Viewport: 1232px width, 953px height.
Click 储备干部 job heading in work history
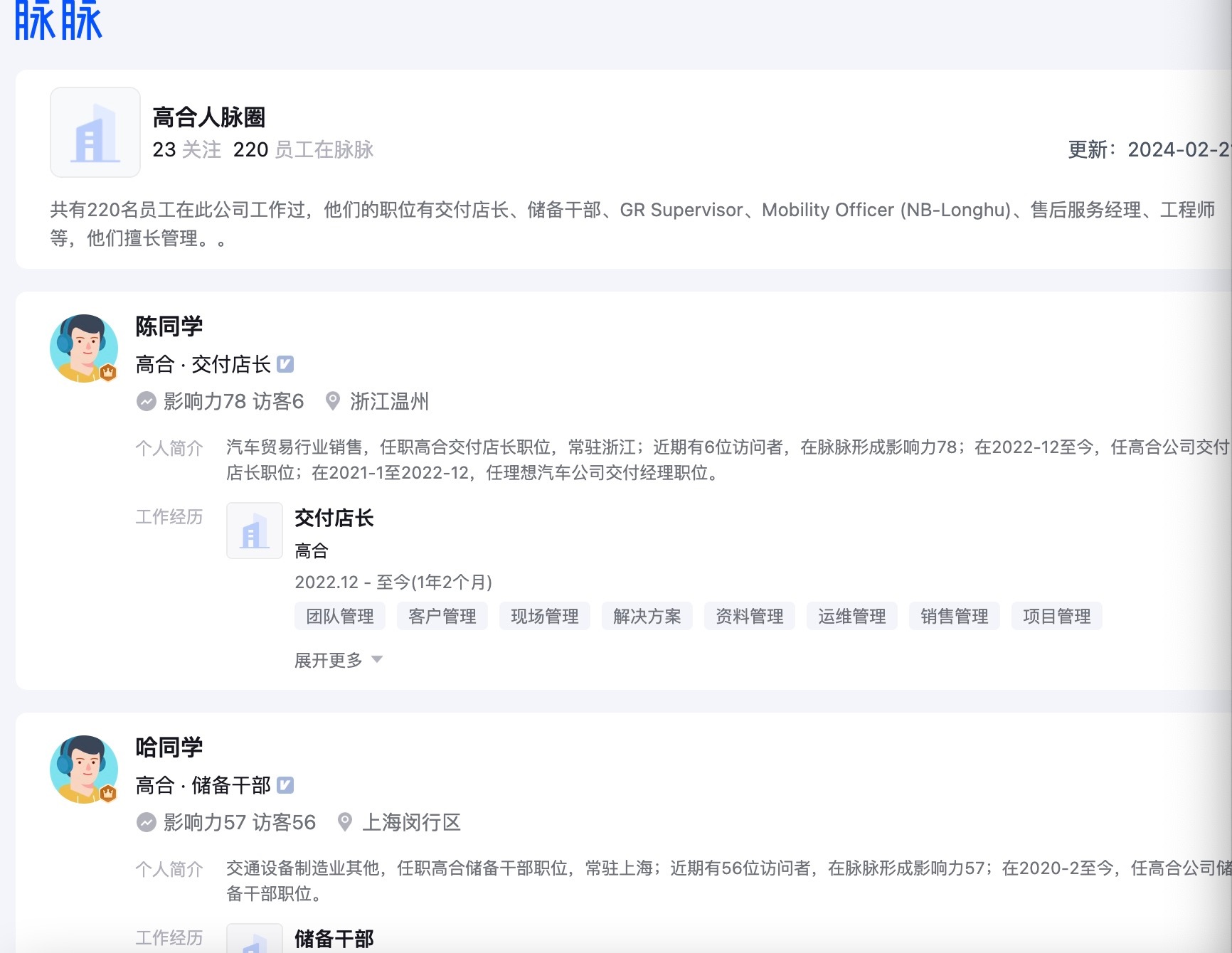click(x=334, y=939)
